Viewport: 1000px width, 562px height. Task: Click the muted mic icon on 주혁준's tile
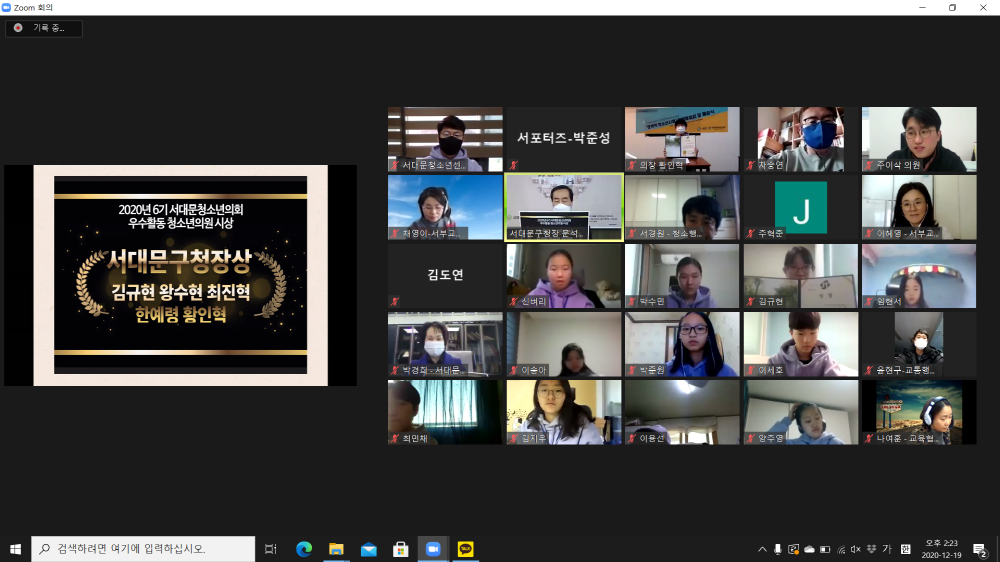pyautogui.click(x=750, y=233)
